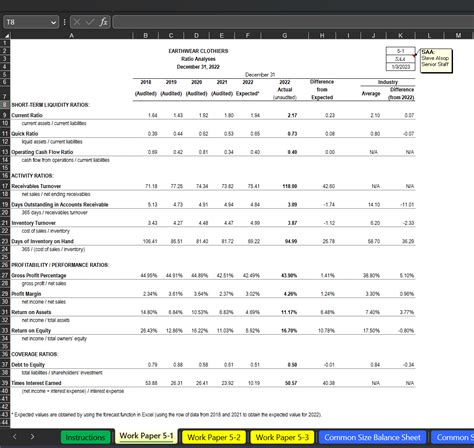The image size is (474, 448).
Task: Click the Name Box showing T8
Action: click(31, 22)
